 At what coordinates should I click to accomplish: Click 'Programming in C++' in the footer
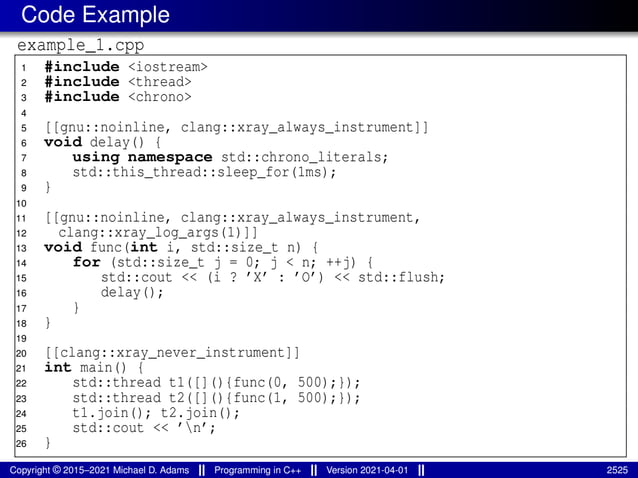(x=258, y=470)
